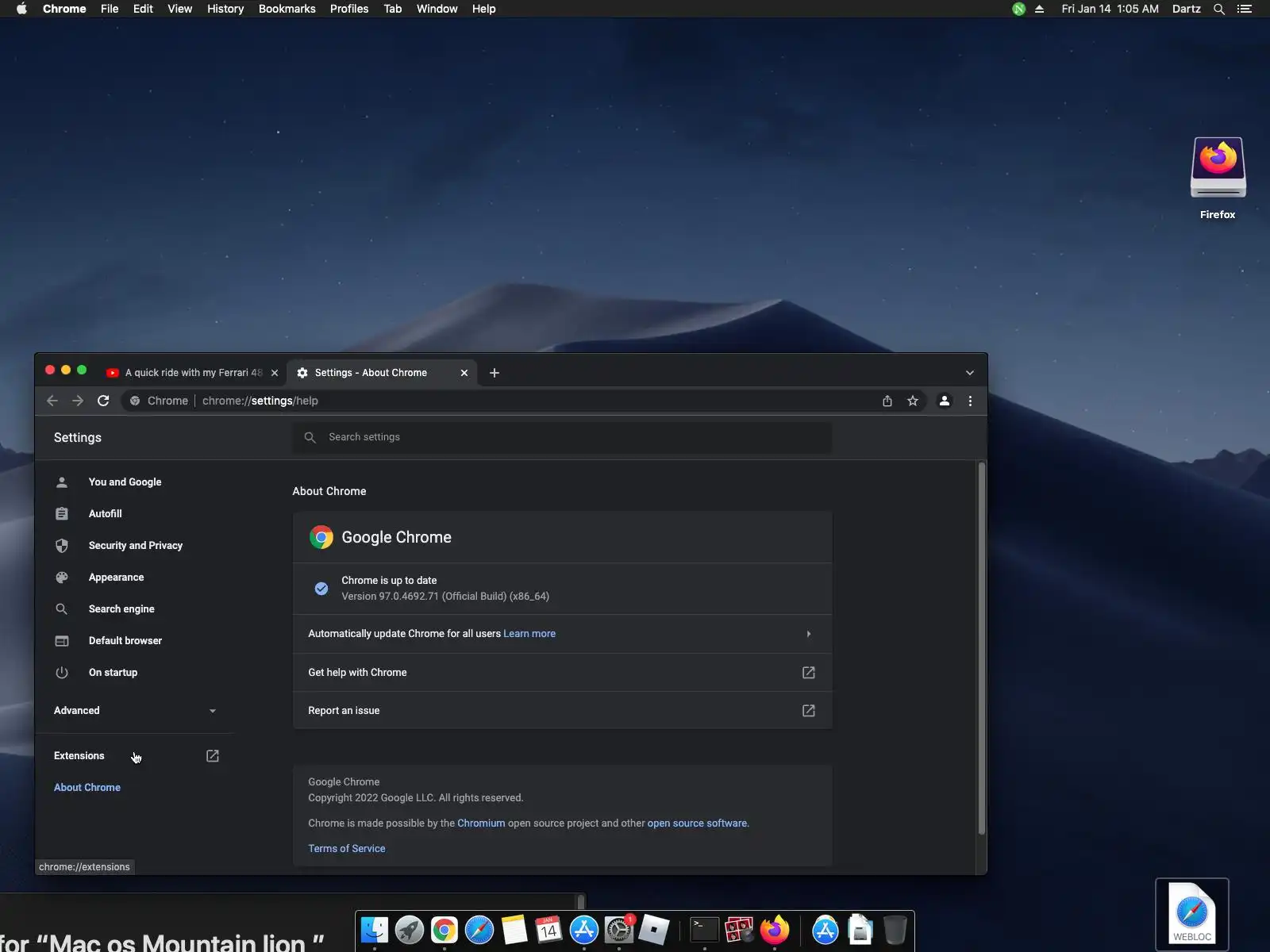Expand the Advanced settings section
This screenshot has height=952, width=1270.
tap(135, 711)
